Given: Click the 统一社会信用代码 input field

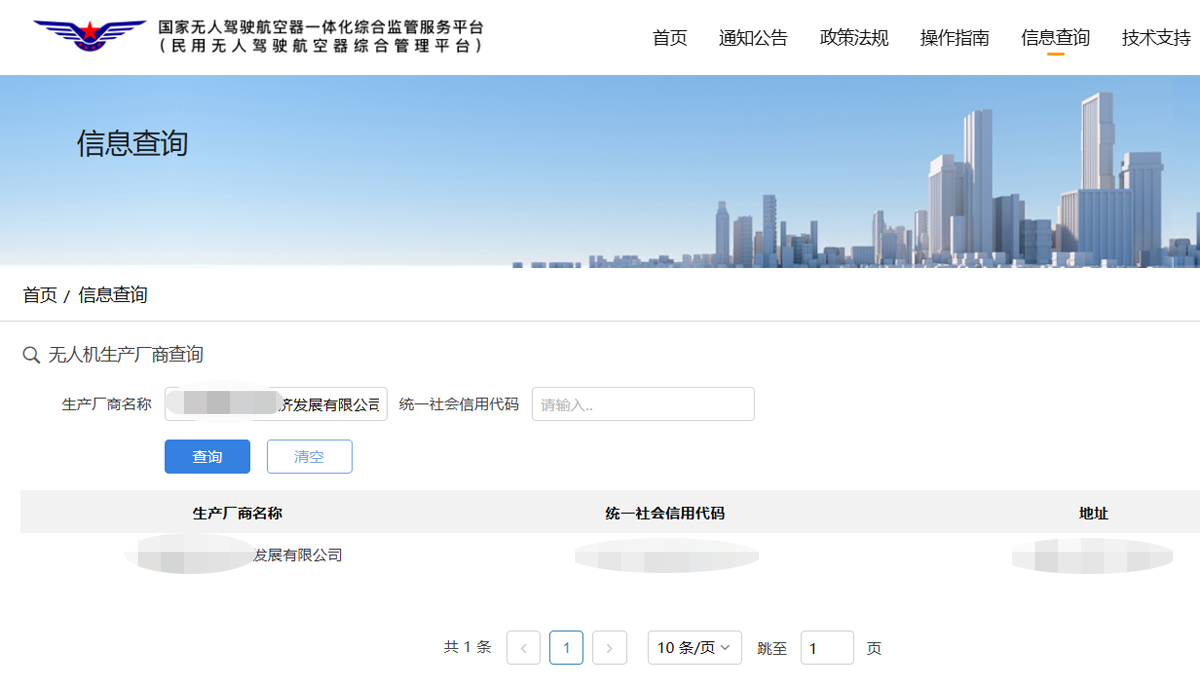Looking at the screenshot, I should pos(643,403).
